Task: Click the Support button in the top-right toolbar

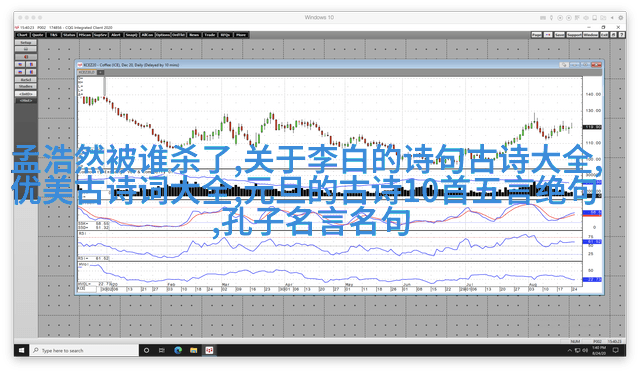Action: pyautogui.click(x=574, y=35)
